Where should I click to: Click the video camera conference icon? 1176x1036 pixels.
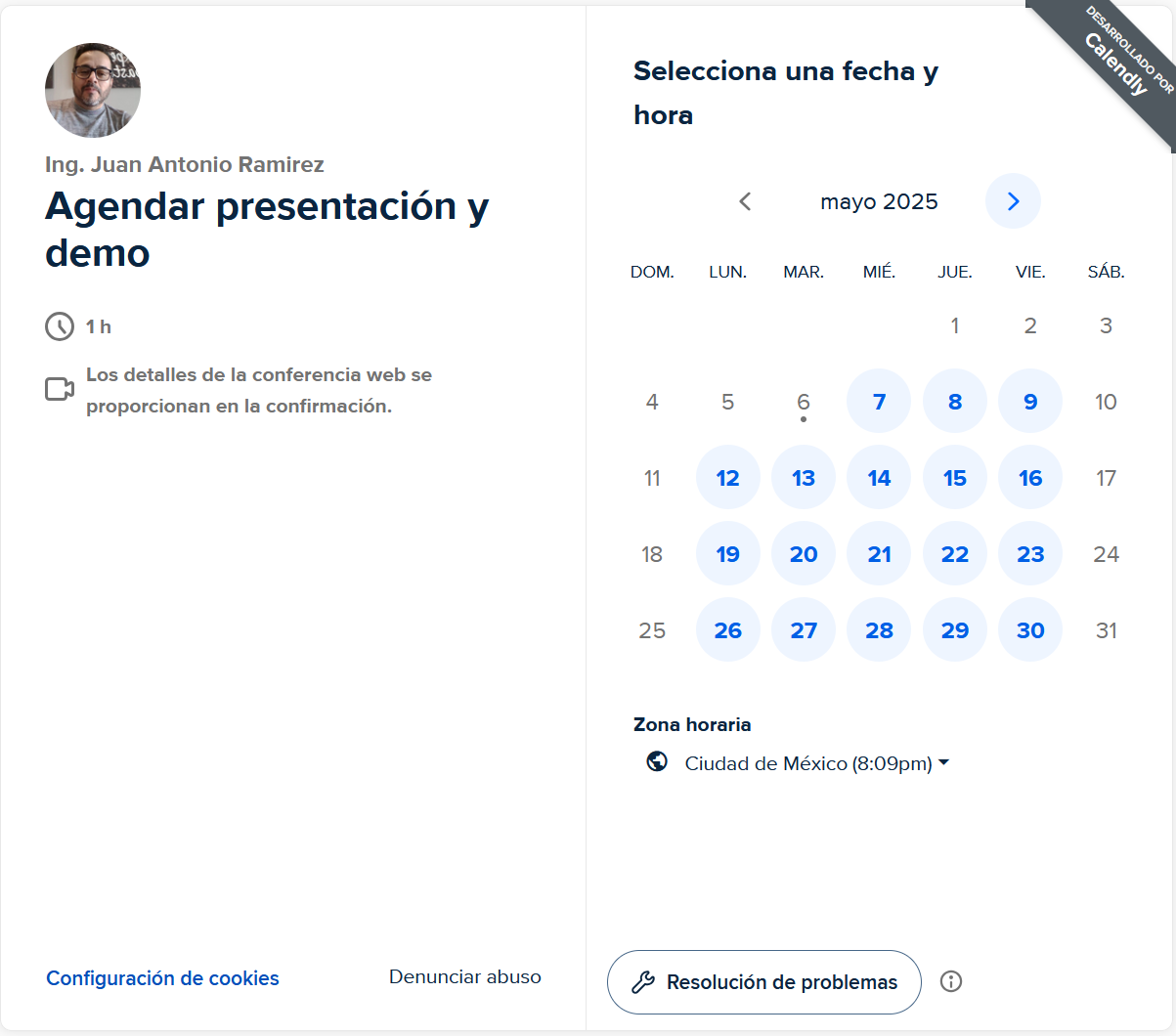coord(60,389)
